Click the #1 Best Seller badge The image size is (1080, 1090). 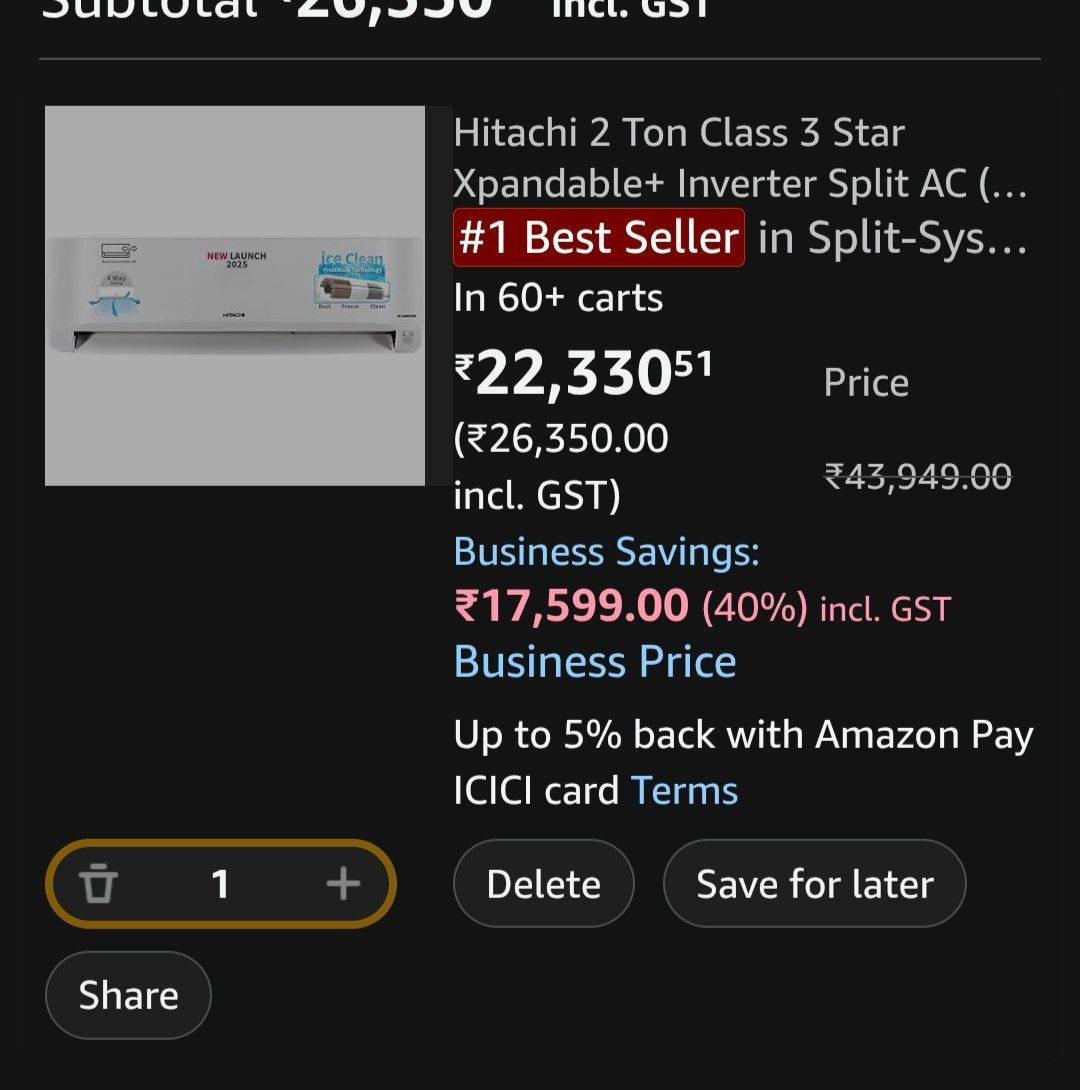[598, 238]
